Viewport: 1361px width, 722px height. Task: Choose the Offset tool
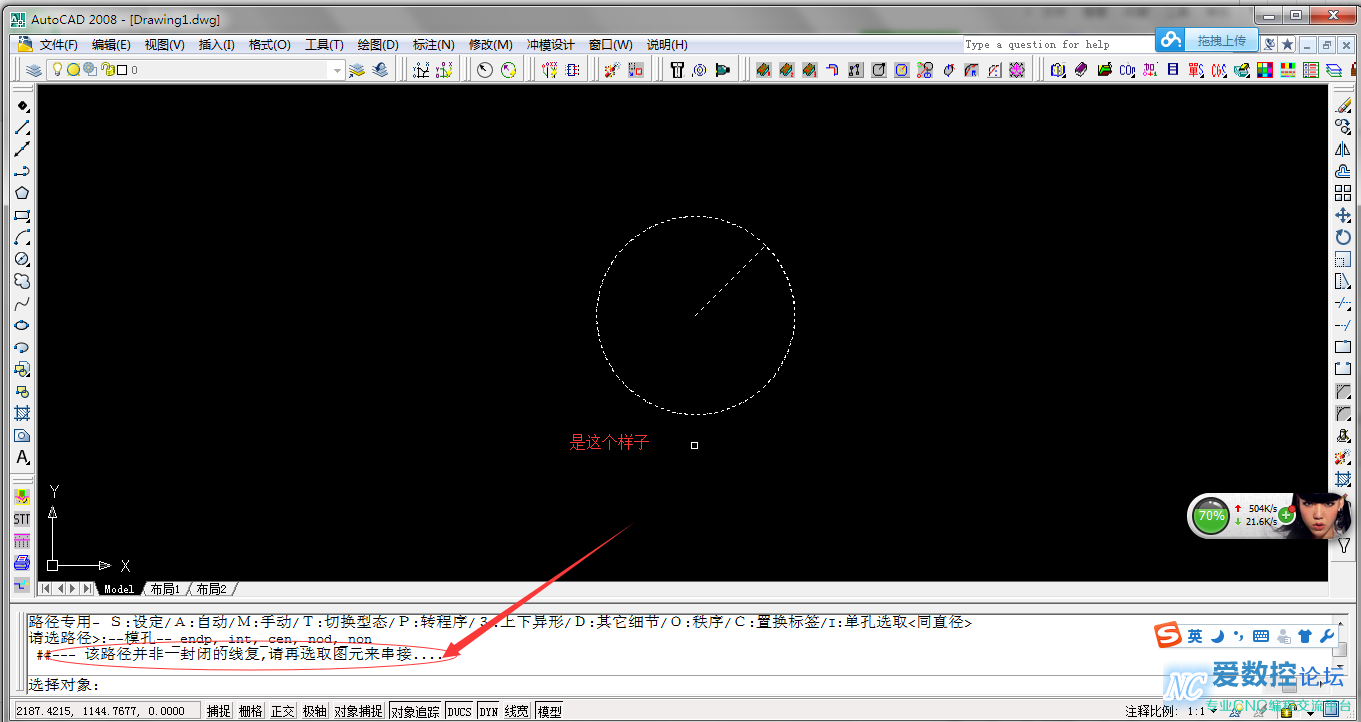pyautogui.click(x=1343, y=171)
